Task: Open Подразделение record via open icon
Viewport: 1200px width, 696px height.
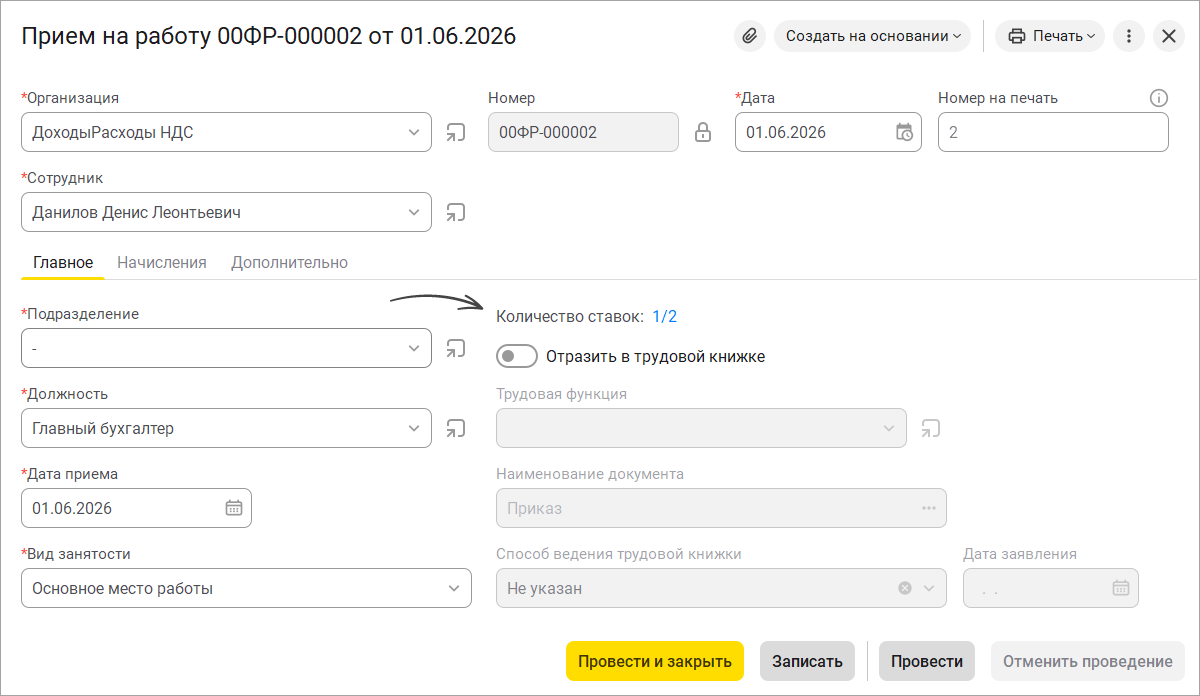Action: pos(456,348)
